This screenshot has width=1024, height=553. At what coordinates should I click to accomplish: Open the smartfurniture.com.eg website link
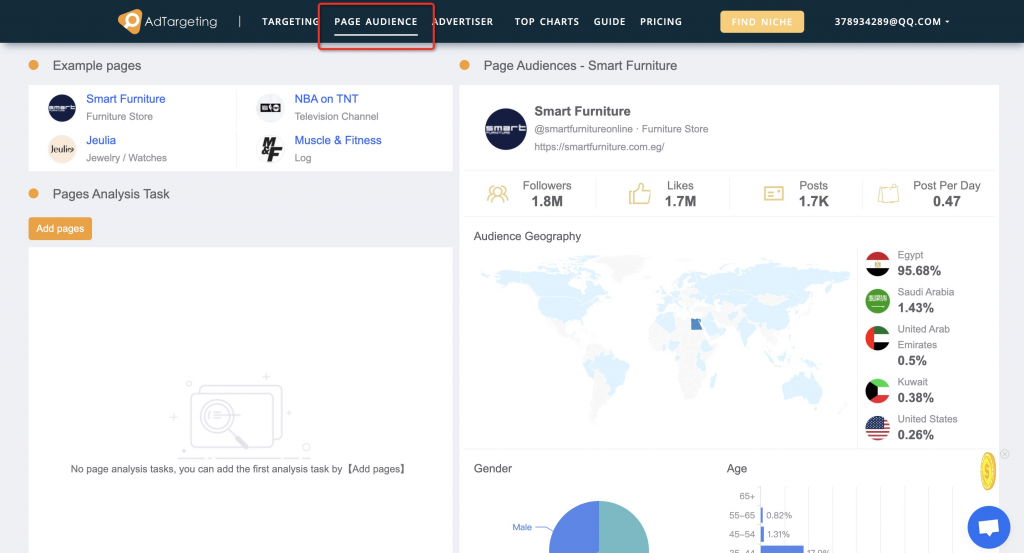[x=599, y=147]
